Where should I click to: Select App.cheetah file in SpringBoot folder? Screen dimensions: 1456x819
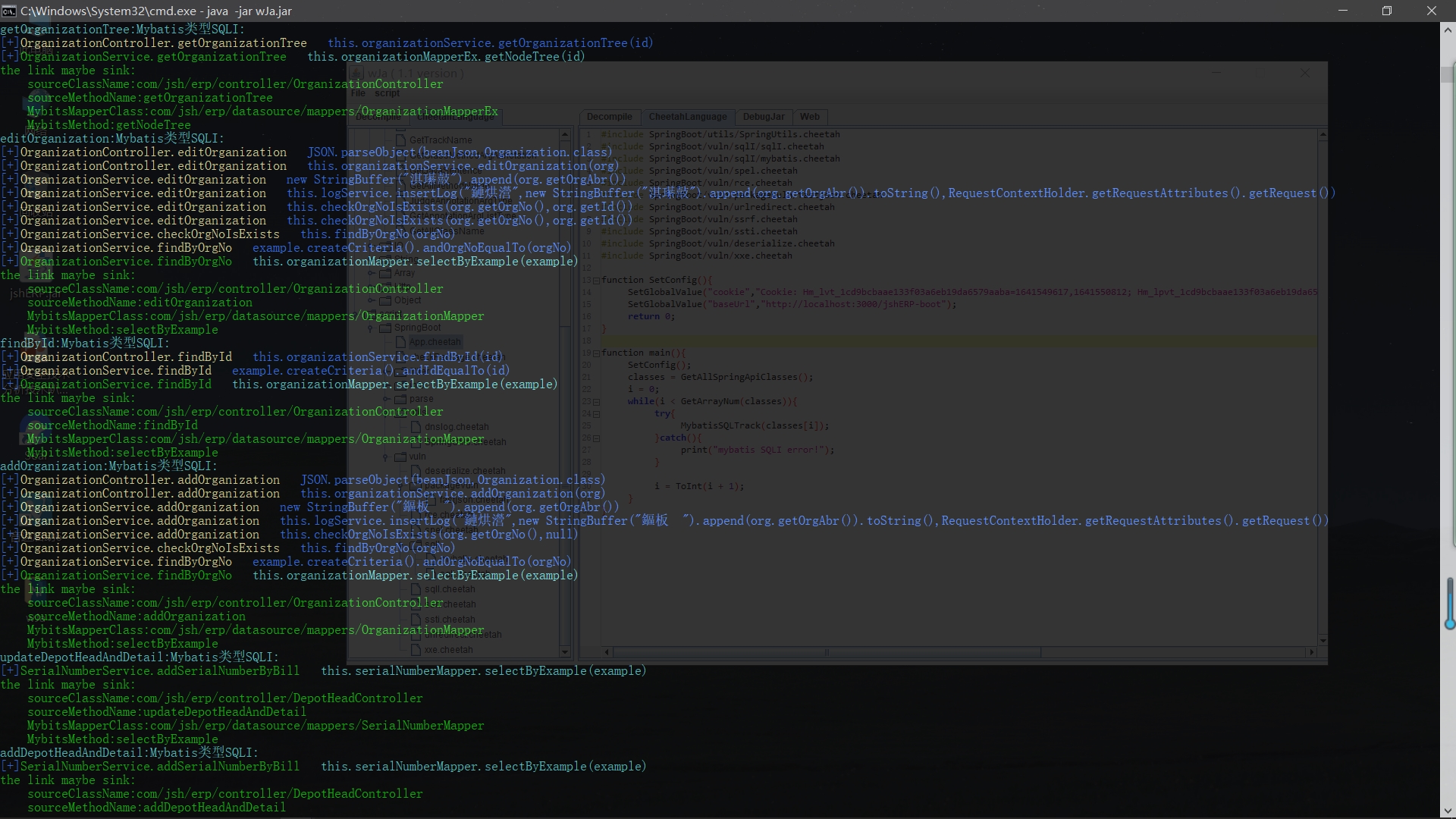[x=434, y=342]
